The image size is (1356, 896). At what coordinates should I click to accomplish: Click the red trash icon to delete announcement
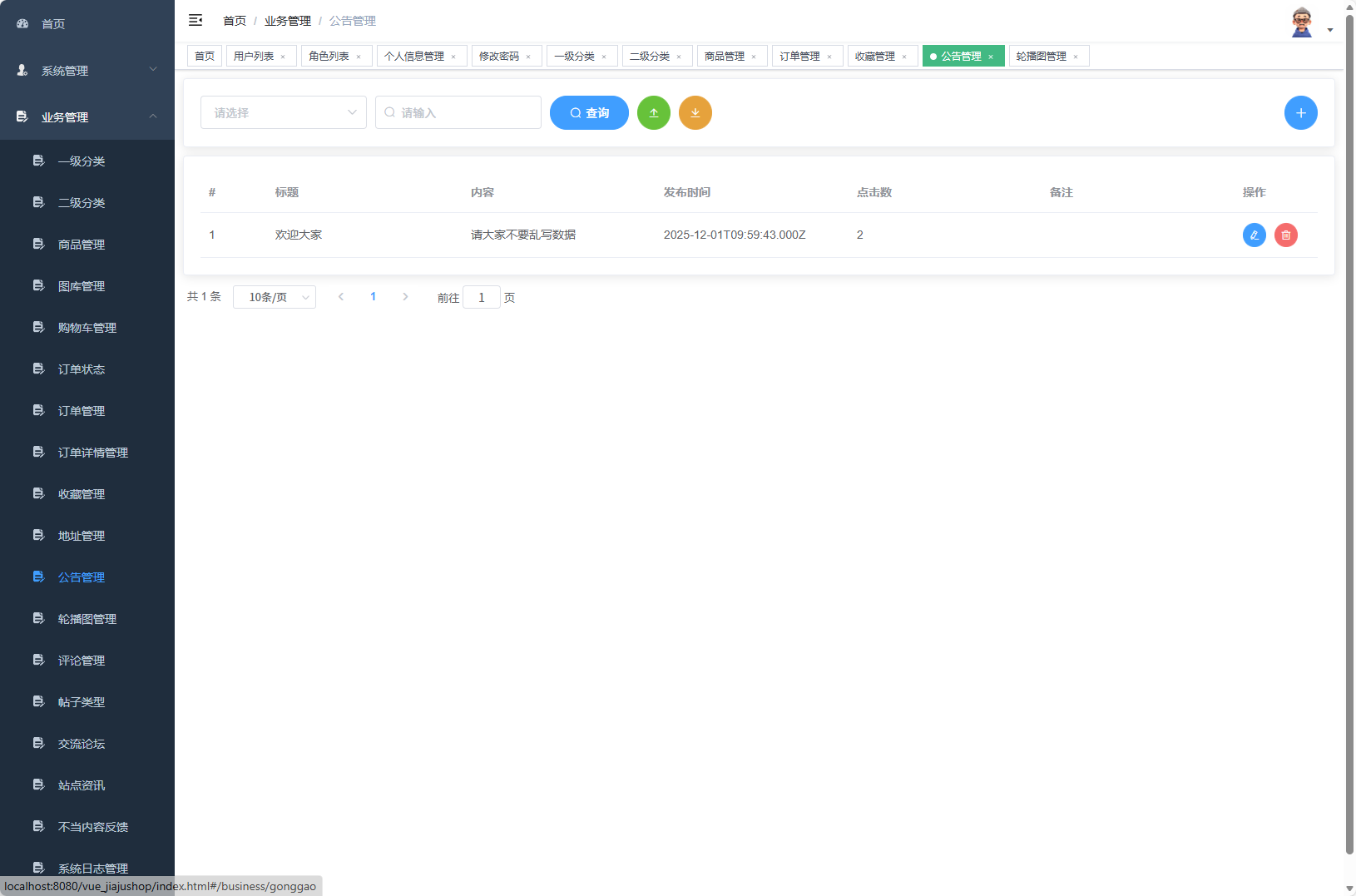tap(1286, 235)
